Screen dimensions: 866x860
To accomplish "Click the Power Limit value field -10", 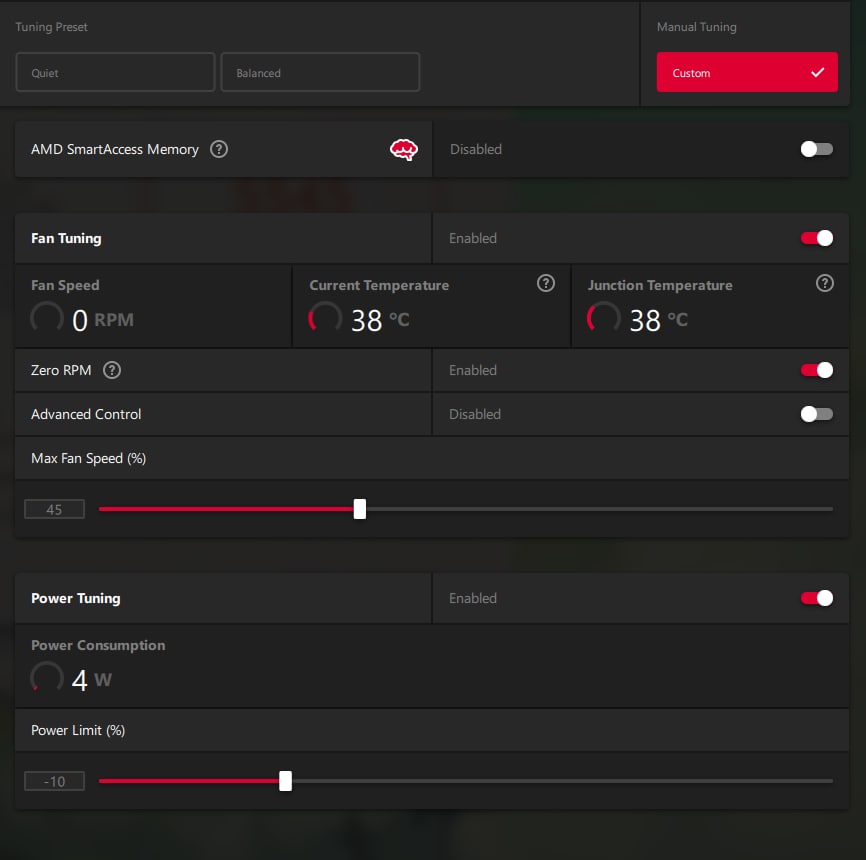I will (55, 781).
